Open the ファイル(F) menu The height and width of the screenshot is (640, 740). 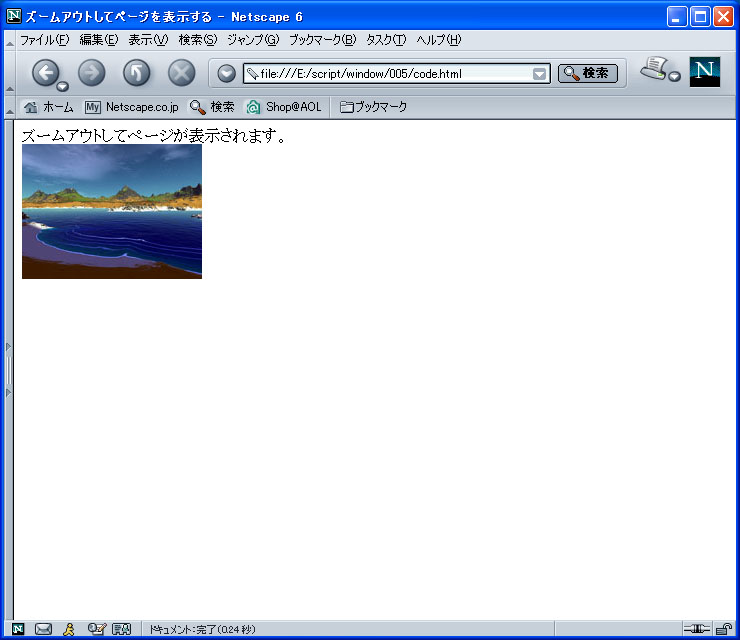coord(44,40)
